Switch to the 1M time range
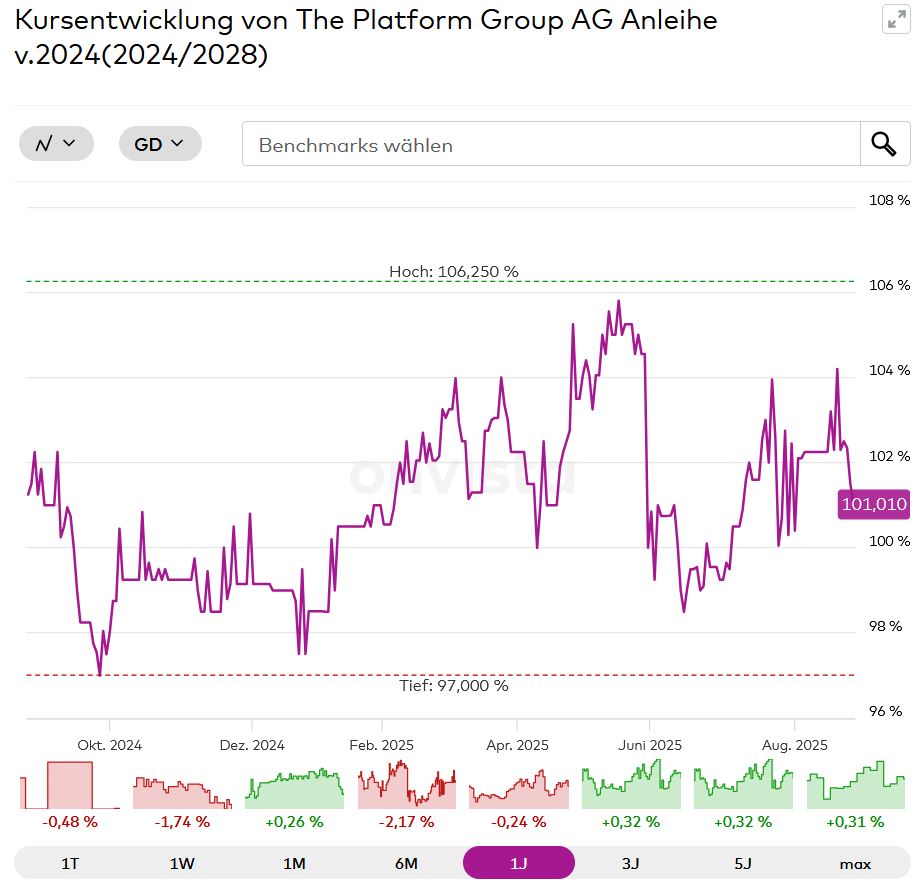 pyautogui.click(x=294, y=863)
